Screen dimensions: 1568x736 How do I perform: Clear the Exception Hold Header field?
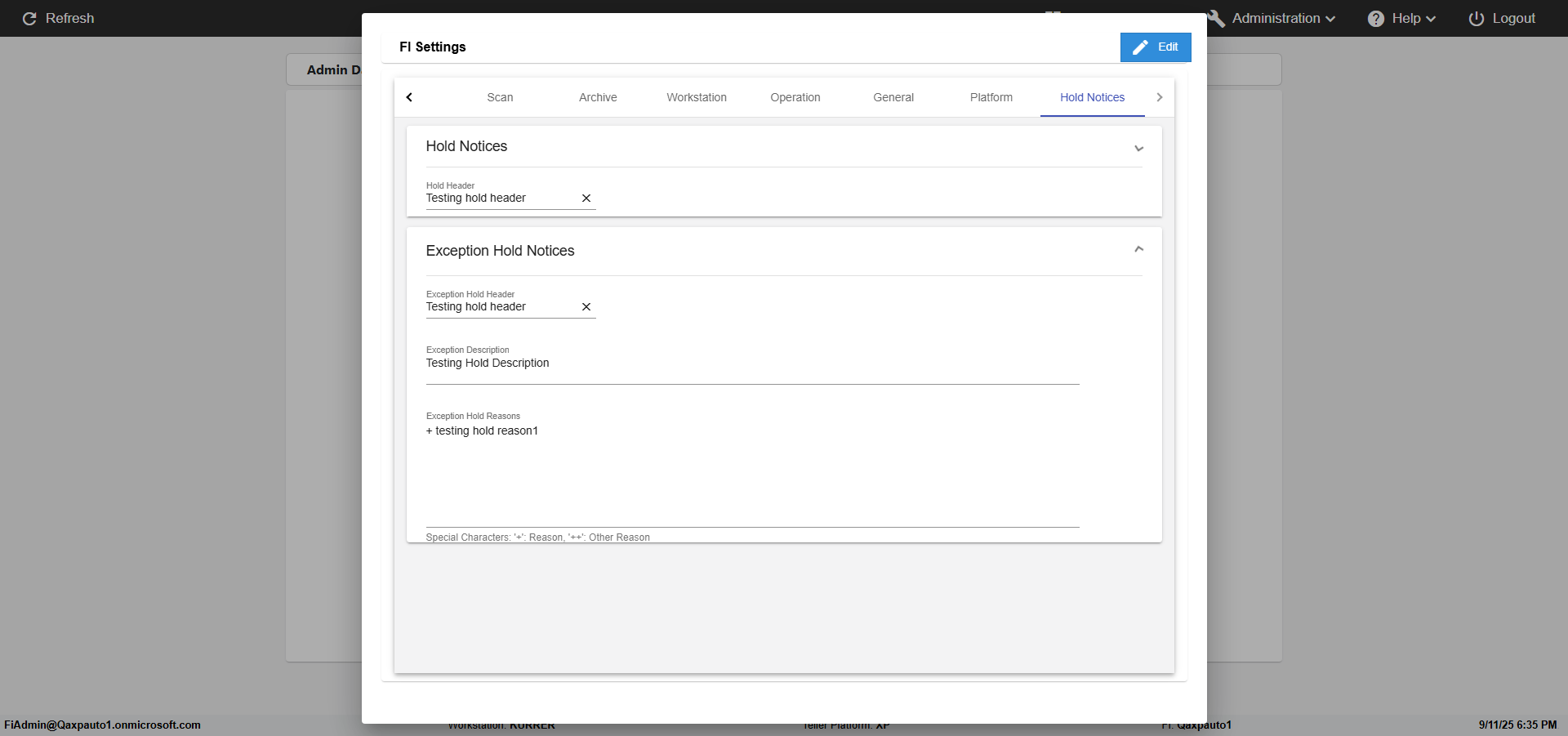tap(586, 307)
